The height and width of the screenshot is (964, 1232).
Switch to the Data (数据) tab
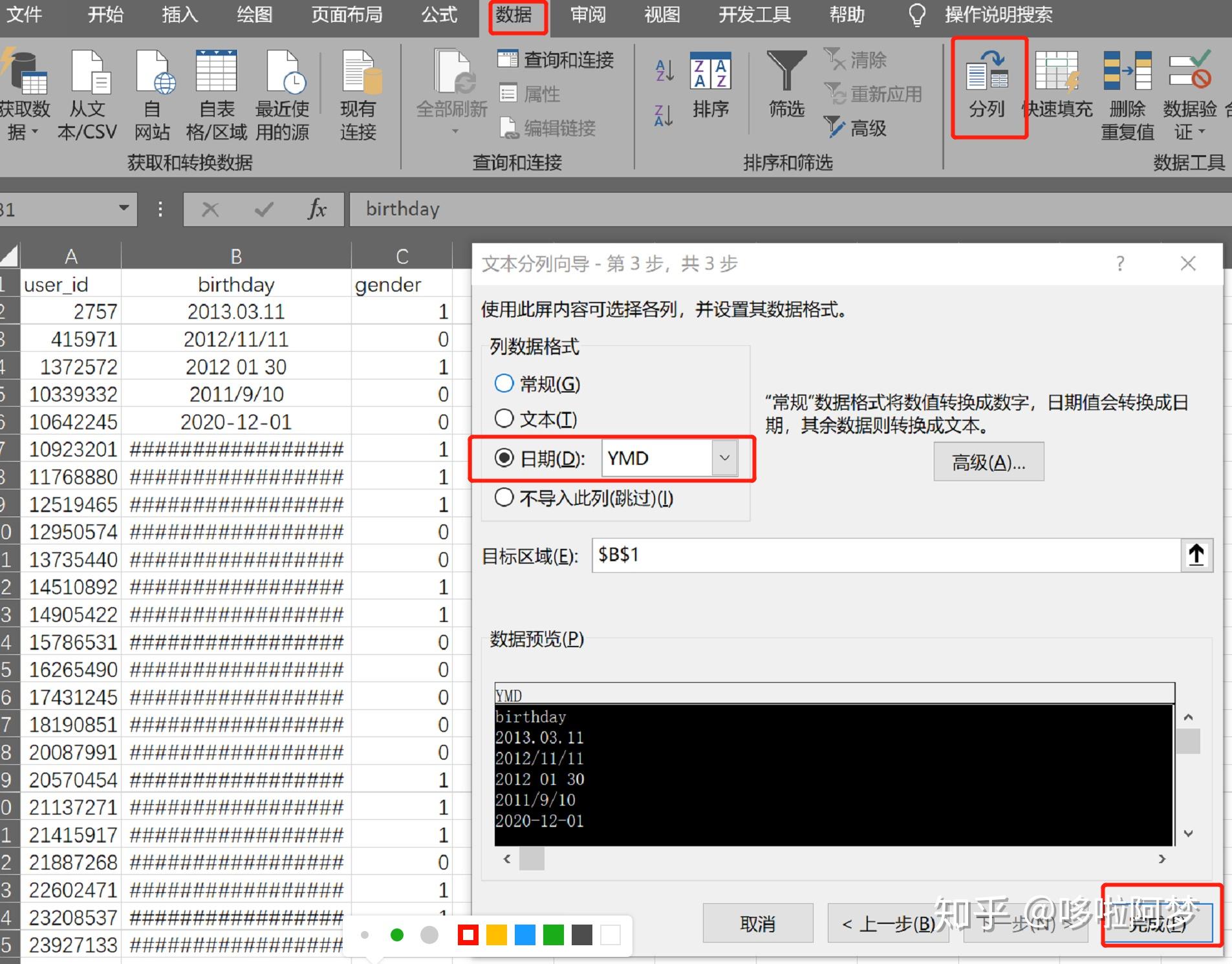click(x=514, y=14)
